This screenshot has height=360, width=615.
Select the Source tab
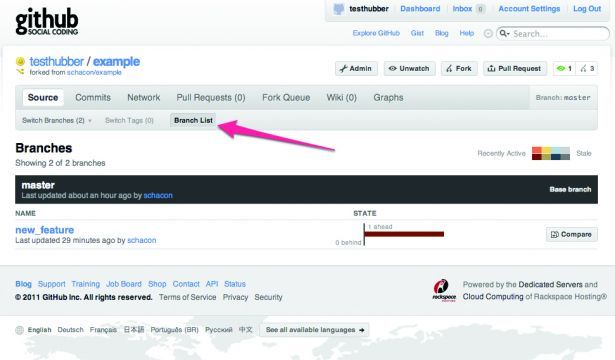click(43, 98)
